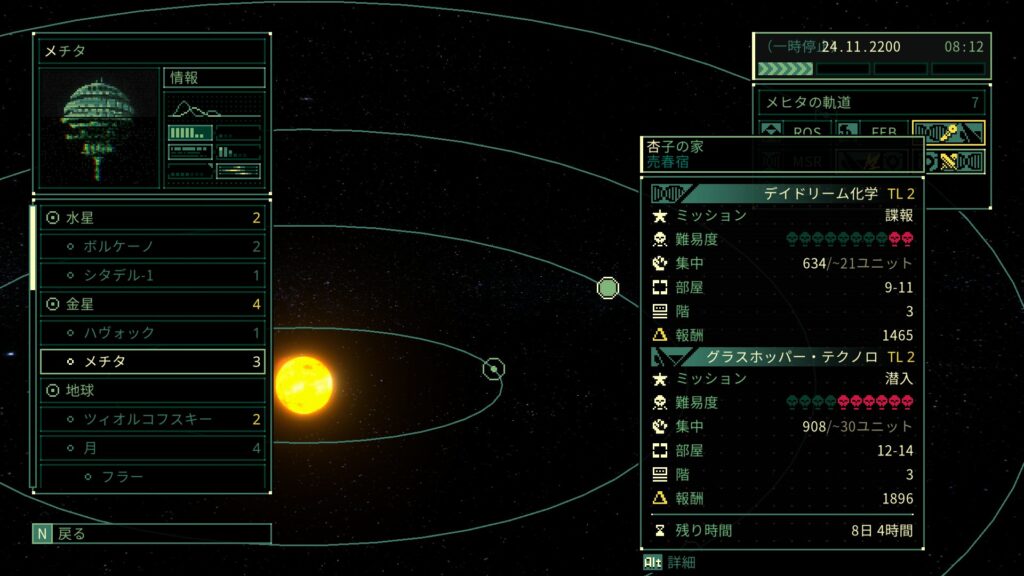
Task: Select ハヴォック station under 金星
Action: click(152, 332)
